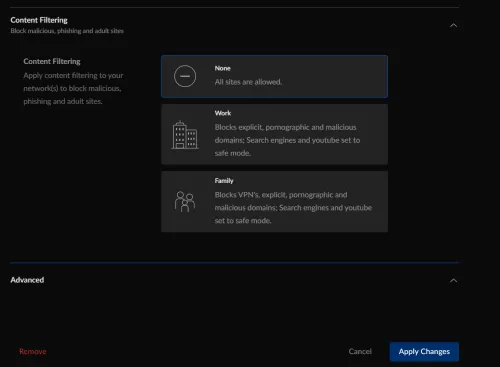Click the Family card description text
500x367 pixels.
[293, 208]
